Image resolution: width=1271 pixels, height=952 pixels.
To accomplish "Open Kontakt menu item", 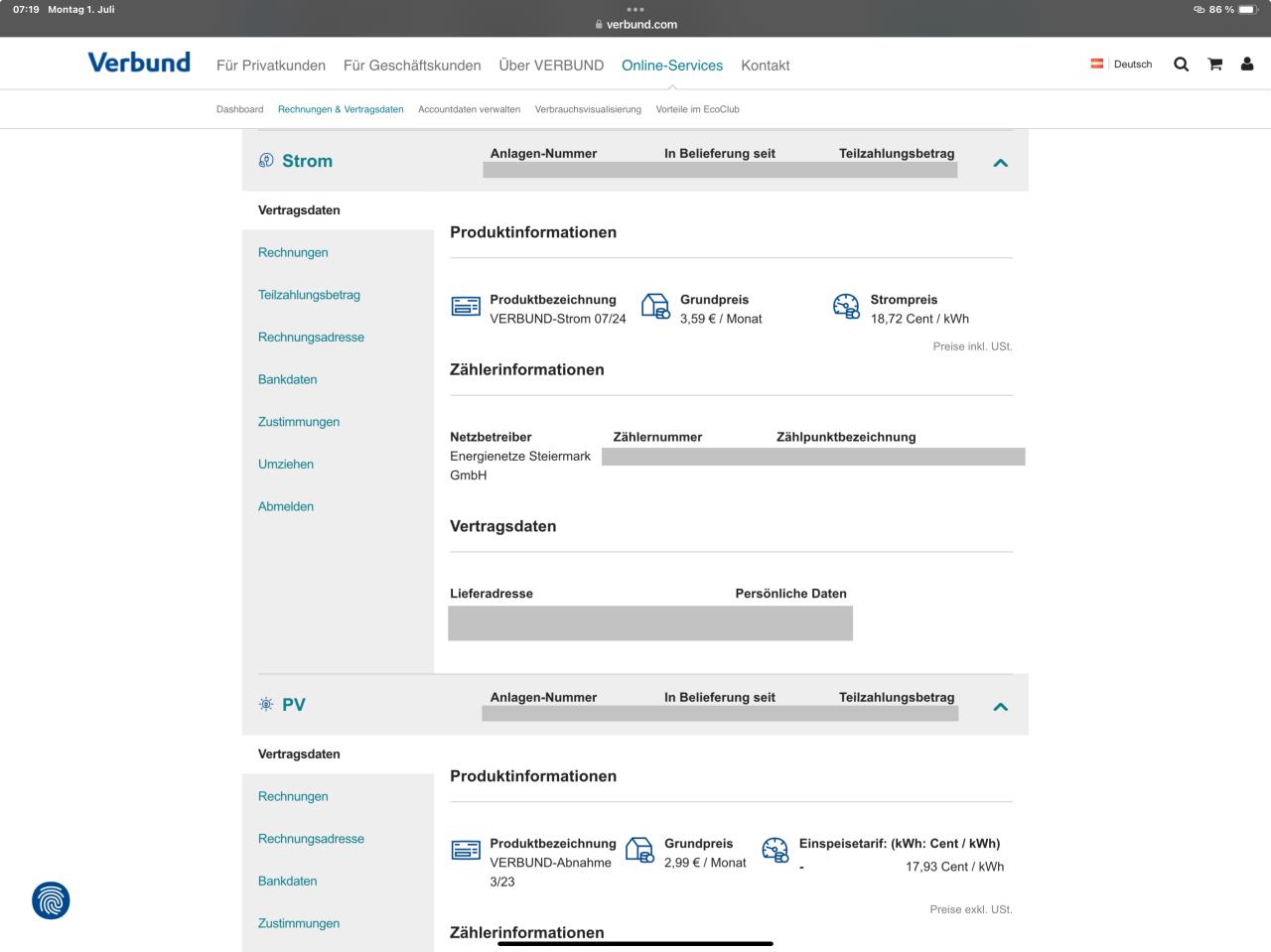I will tap(766, 66).
